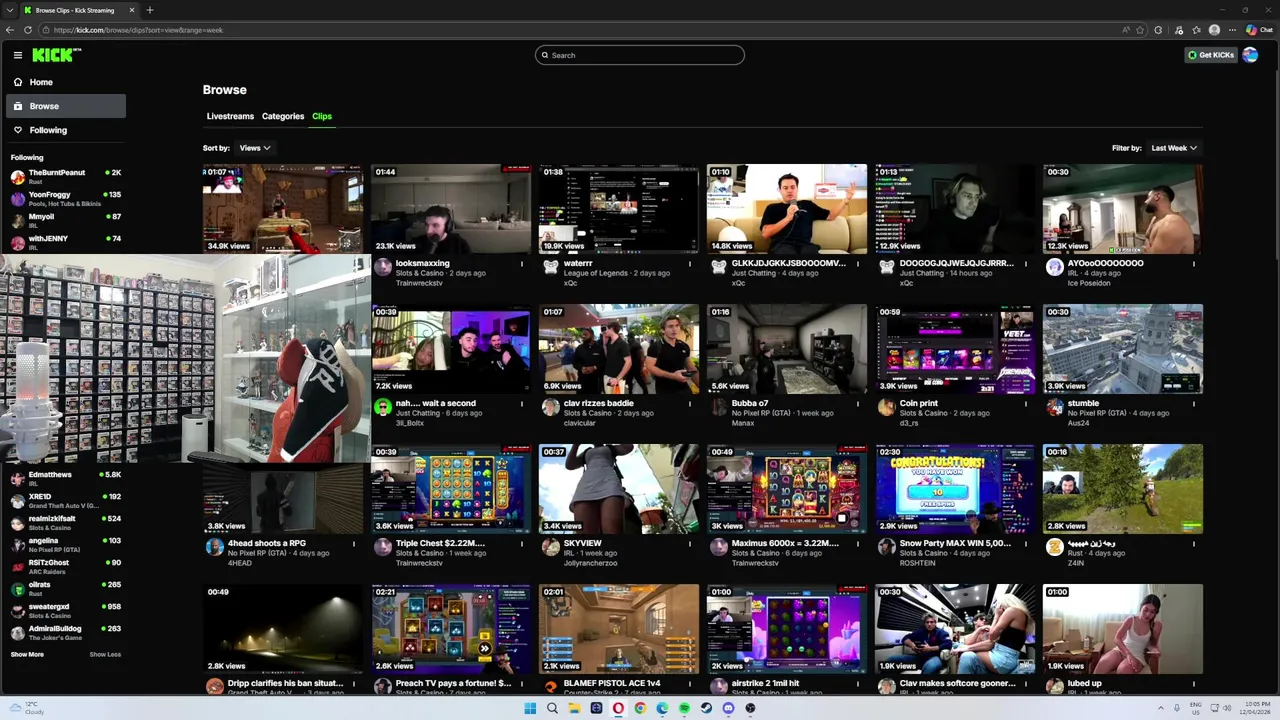
Task: Open the user profile avatar menu
Action: (x=1250, y=55)
